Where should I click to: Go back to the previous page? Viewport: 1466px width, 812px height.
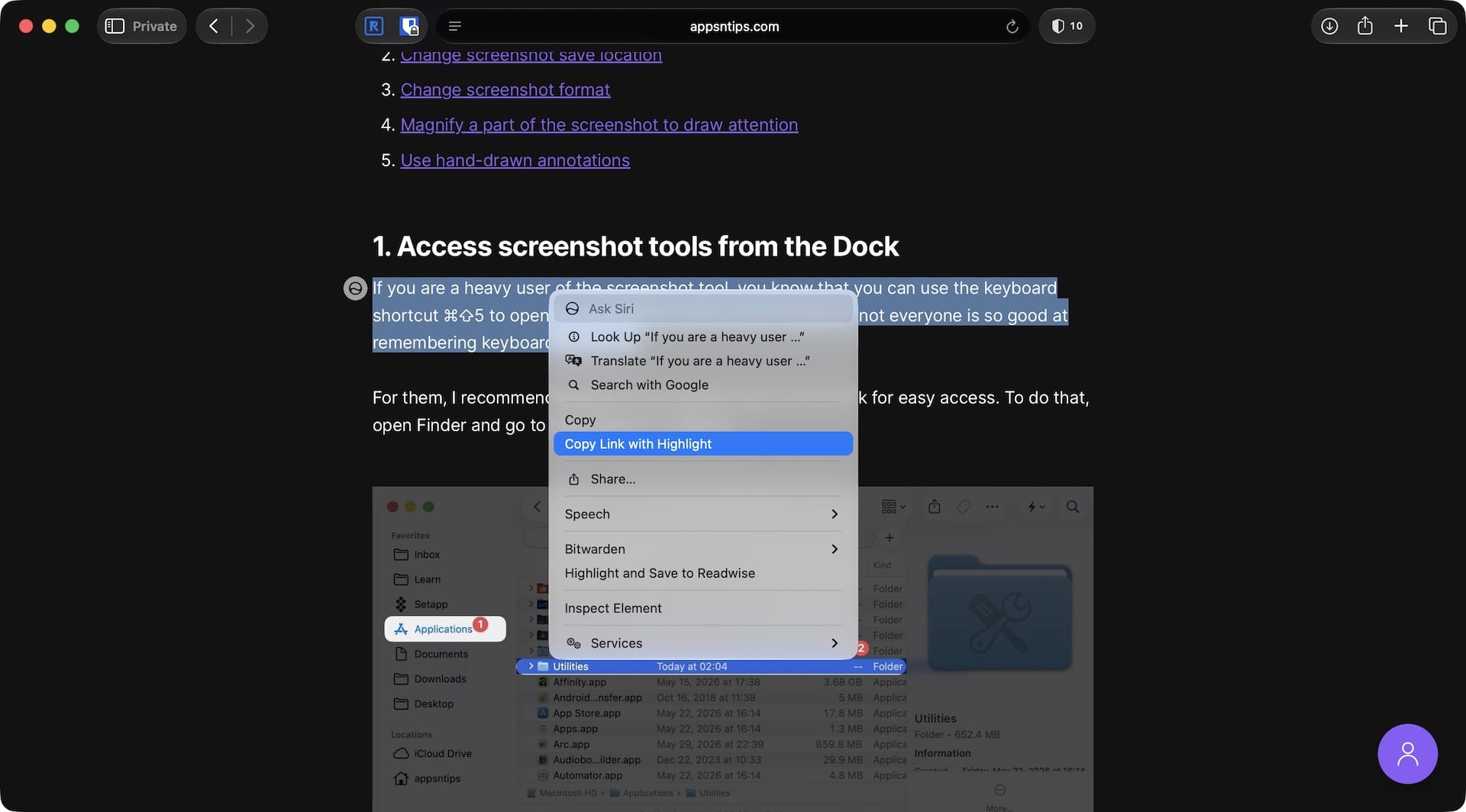click(214, 26)
